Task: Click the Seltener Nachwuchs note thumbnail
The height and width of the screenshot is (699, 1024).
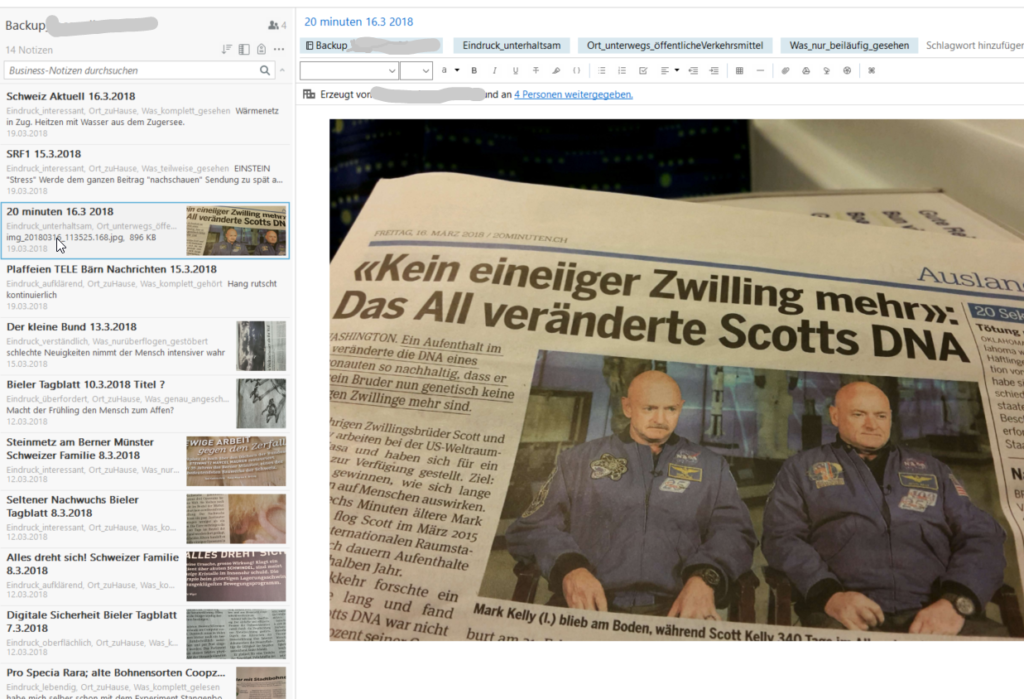Action: point(236,519)
